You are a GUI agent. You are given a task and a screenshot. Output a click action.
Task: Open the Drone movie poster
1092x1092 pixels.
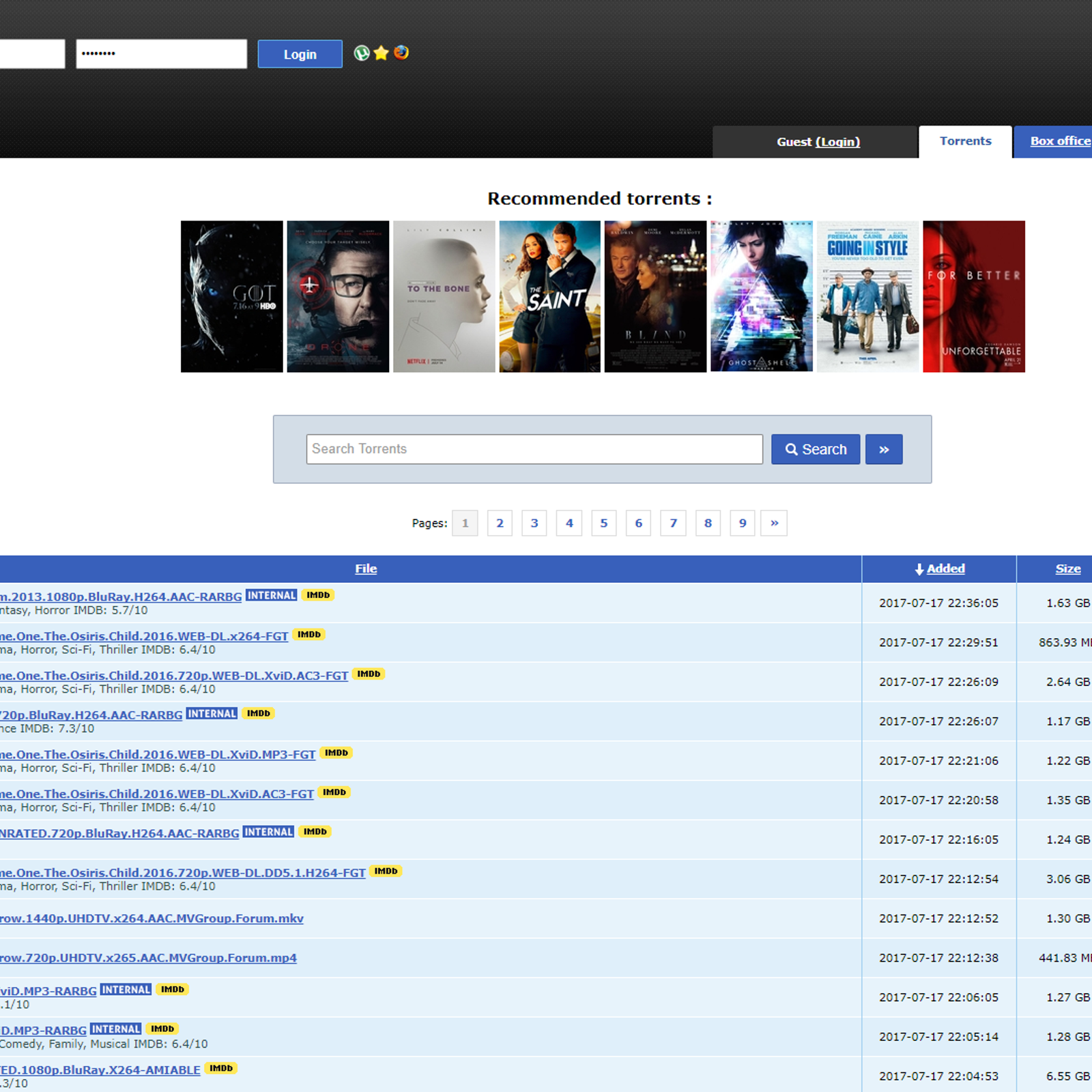[x=338, y=296]
